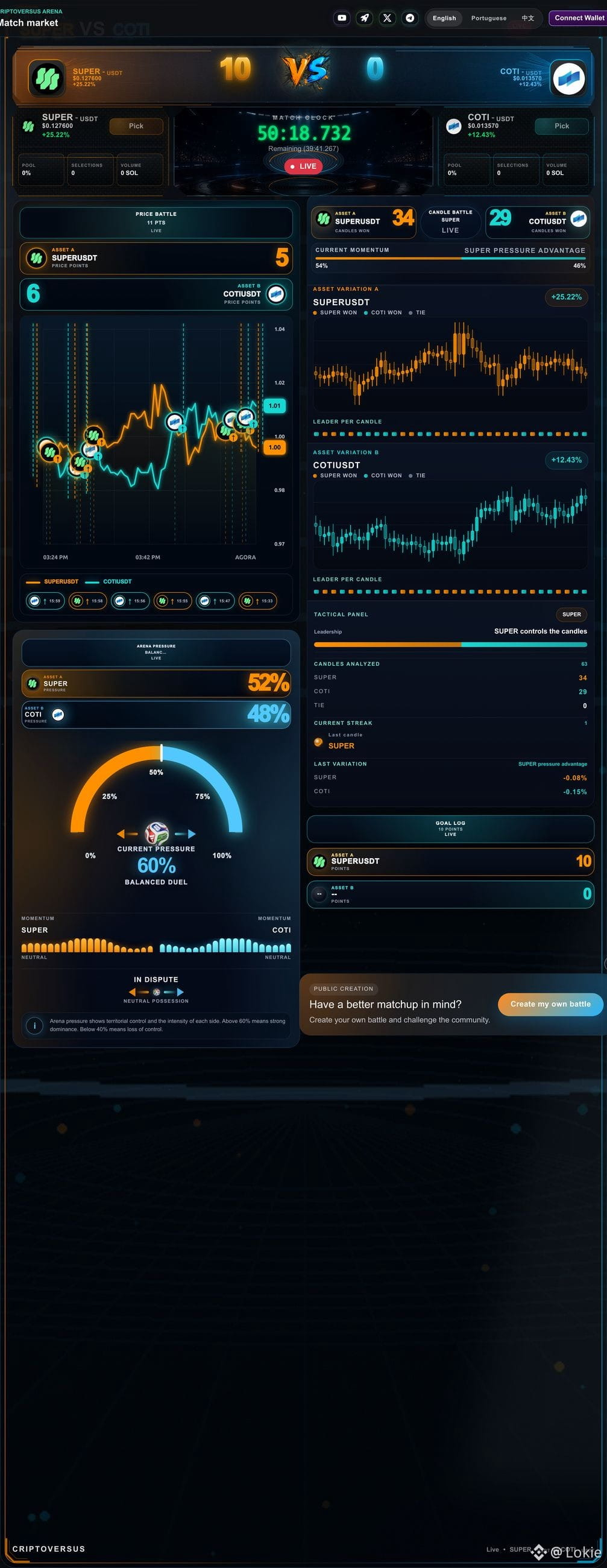Click the small SUPER icon beside $0.127600

[x=28, y=126]
